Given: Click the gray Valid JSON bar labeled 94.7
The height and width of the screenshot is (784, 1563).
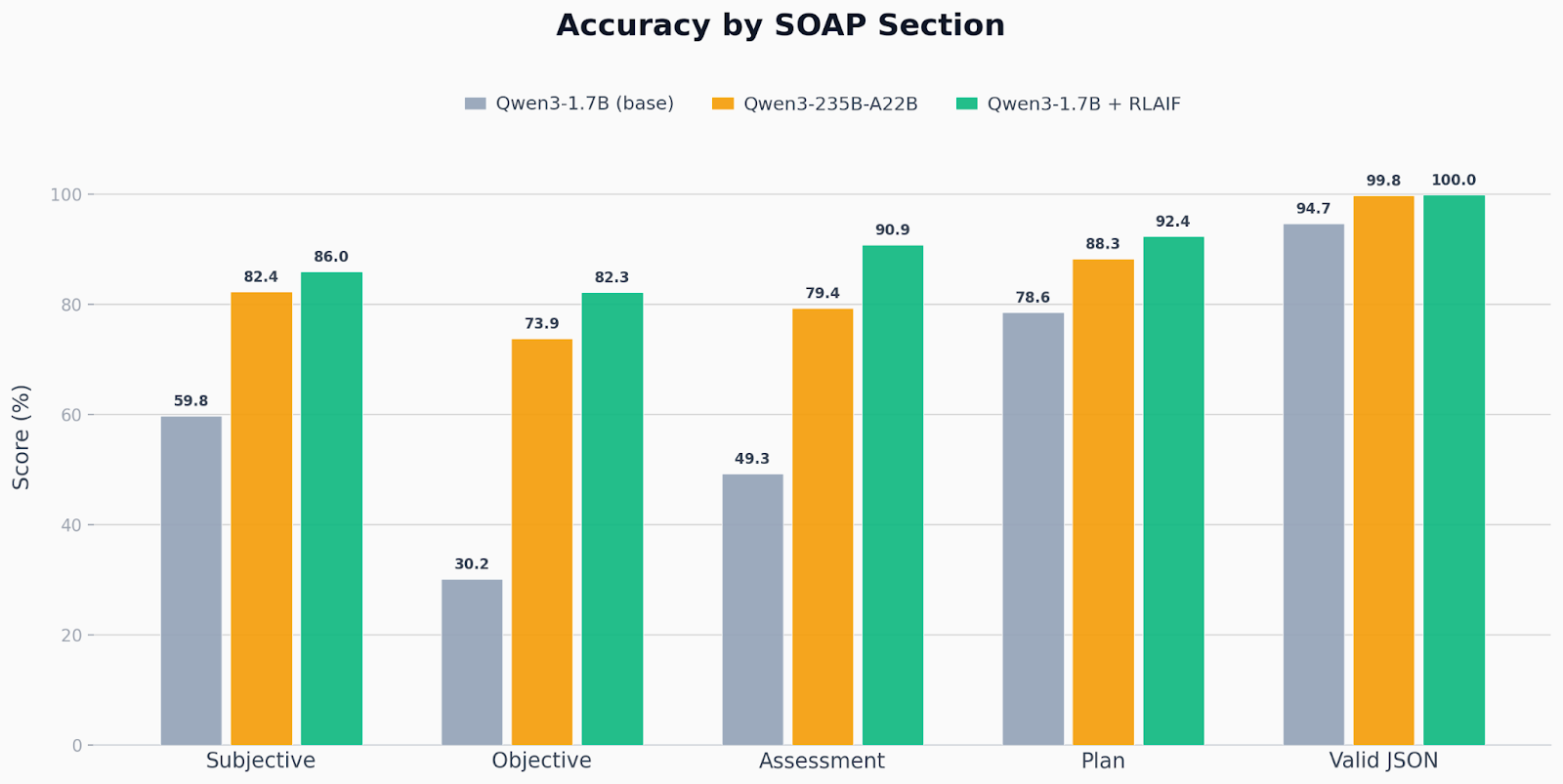Looking at the screenshot, I should point(1314,484).
